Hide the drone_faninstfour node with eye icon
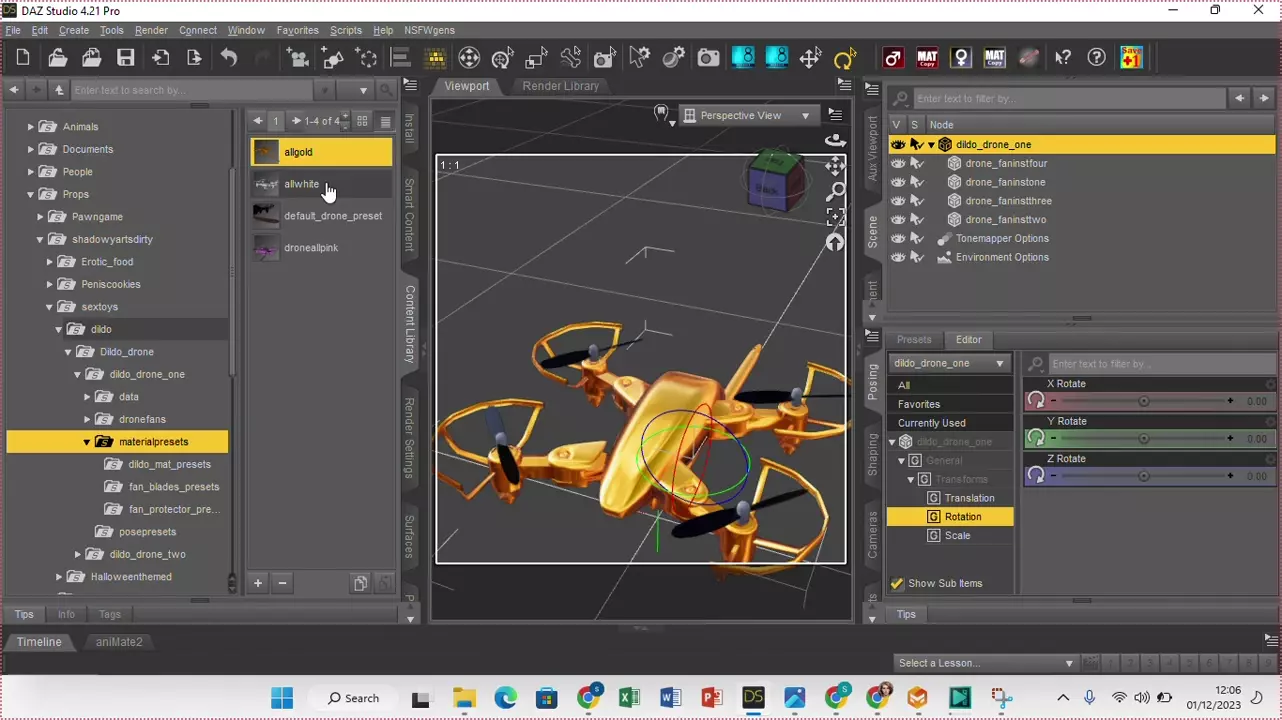 (x=898, y=164)
